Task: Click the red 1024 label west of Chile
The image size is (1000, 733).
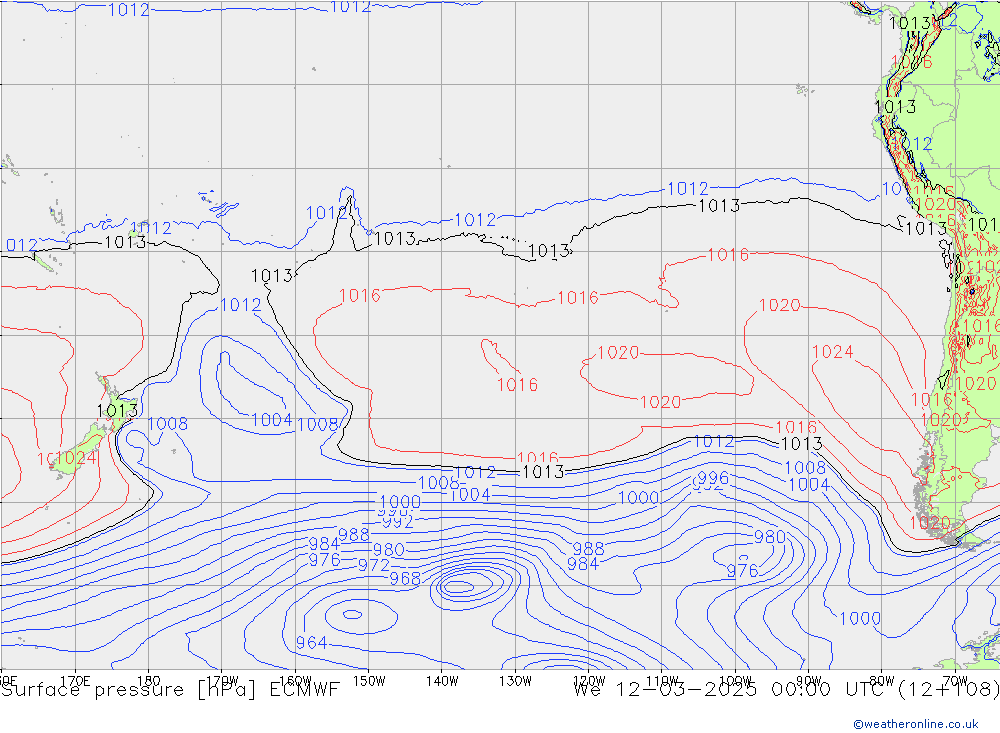Action: [x=833, y=352]
